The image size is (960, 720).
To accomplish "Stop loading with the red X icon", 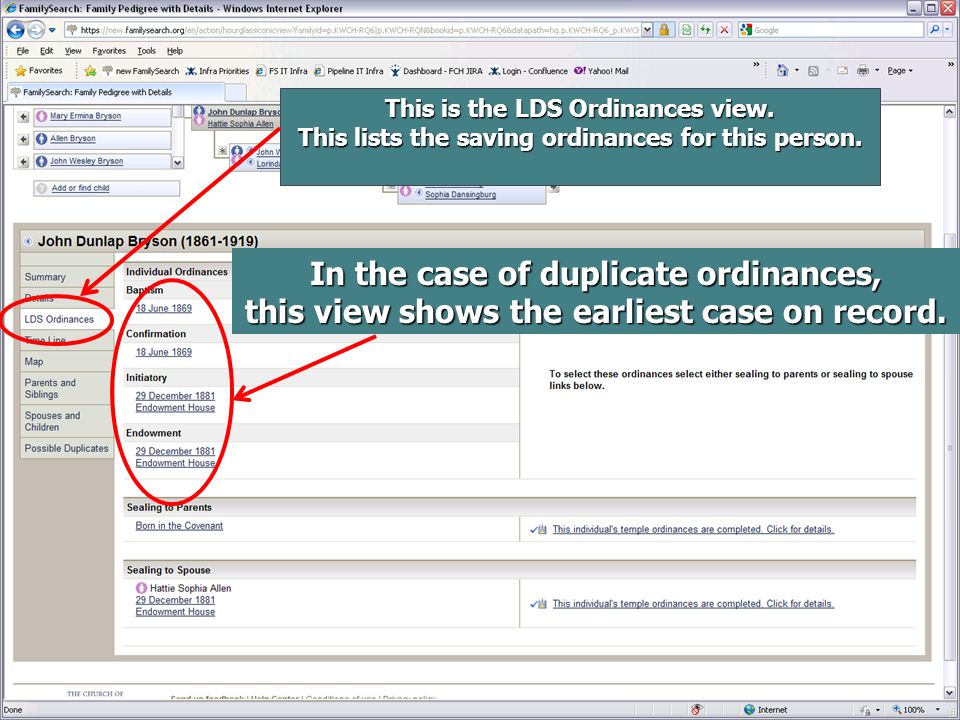I will point(724,30).
